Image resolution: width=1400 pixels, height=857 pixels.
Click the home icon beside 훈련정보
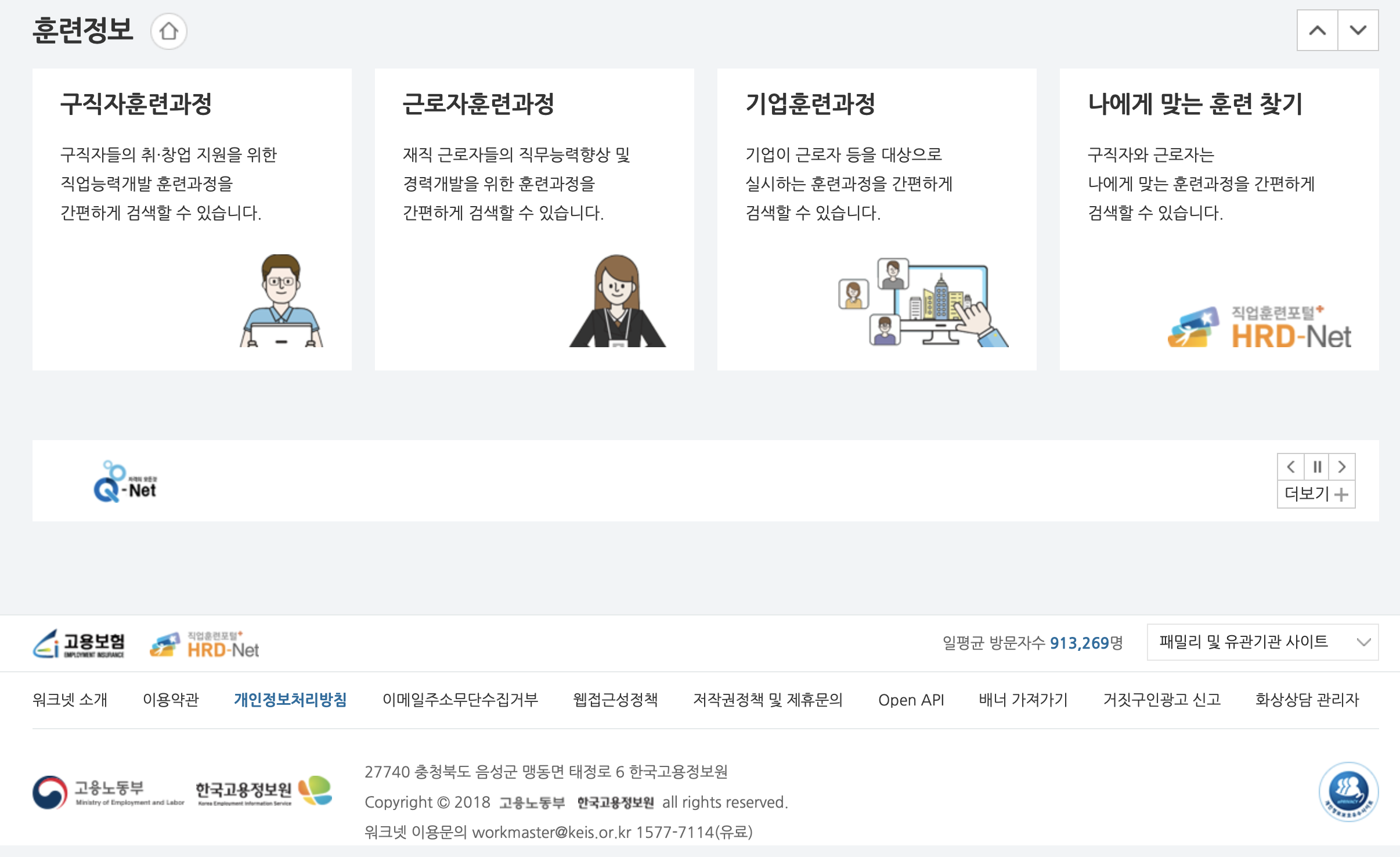click(168, 31)
